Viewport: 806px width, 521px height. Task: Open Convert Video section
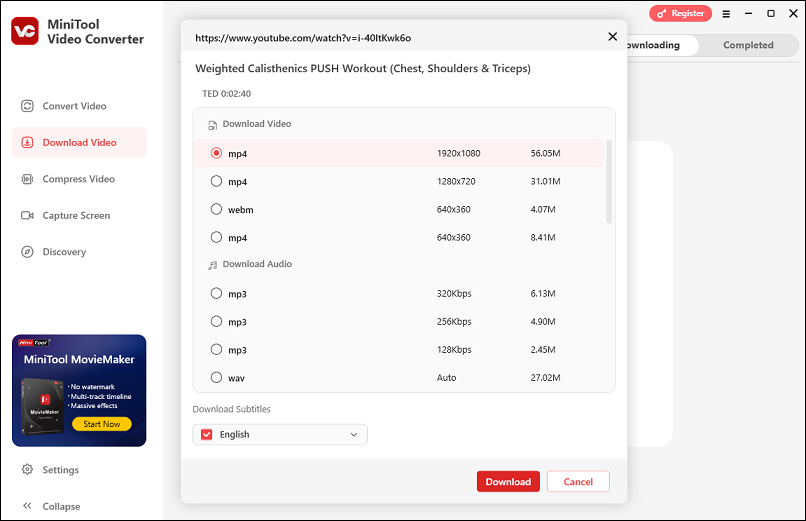tap(79, 106)
